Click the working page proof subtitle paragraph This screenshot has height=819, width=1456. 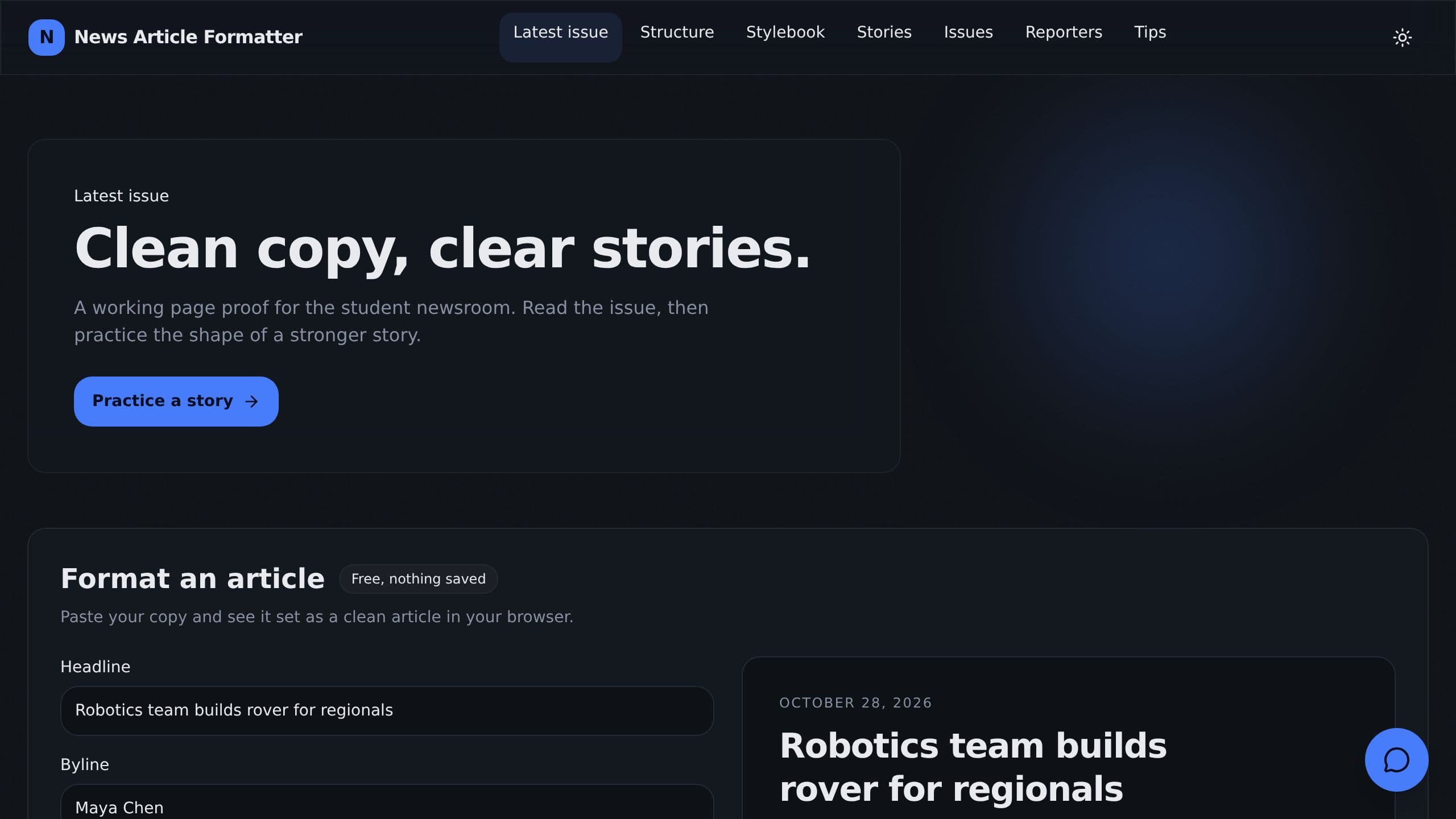(x=391, y=321)
